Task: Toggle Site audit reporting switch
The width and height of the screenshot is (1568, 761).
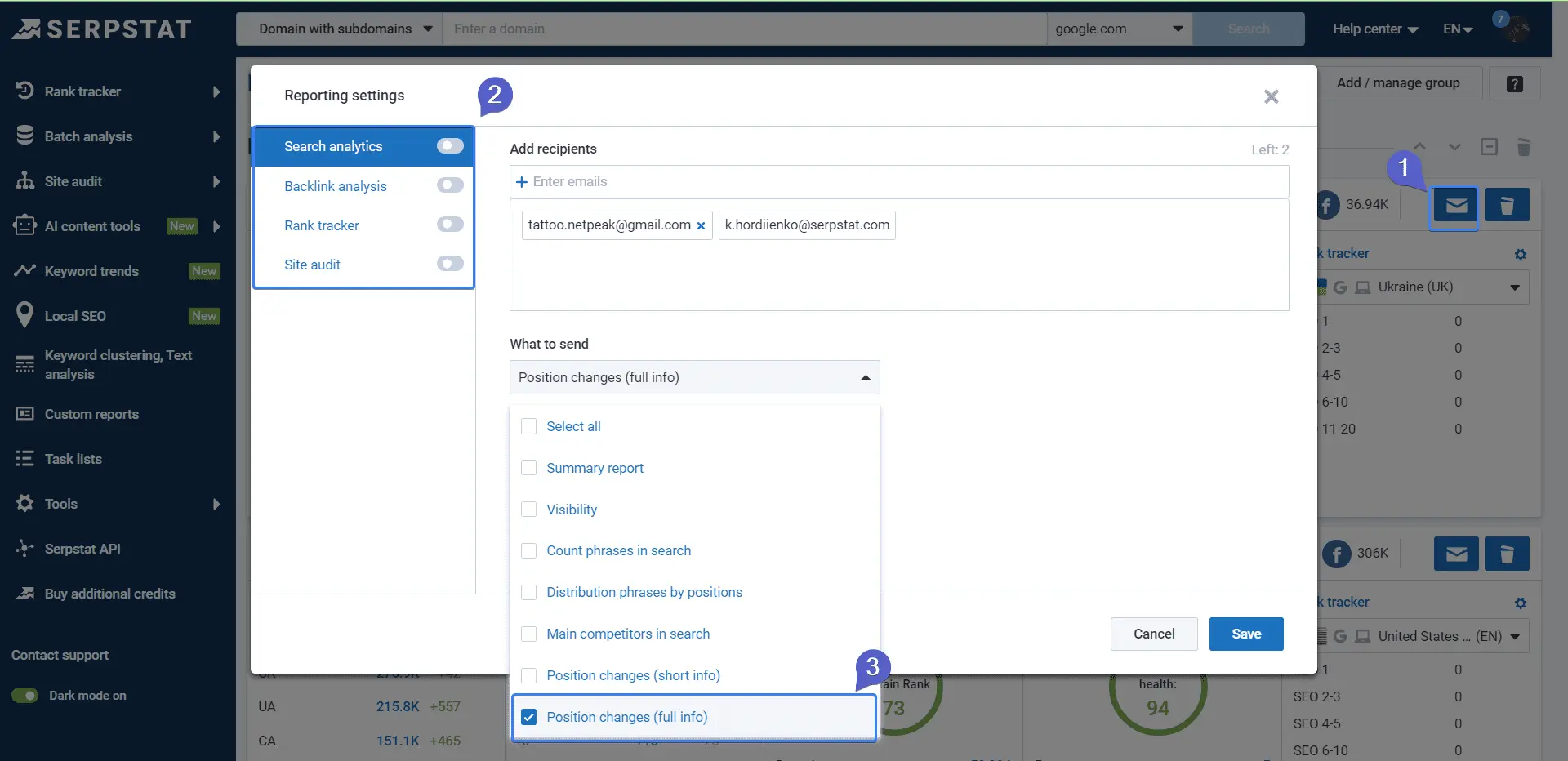Action: [450, 264]
